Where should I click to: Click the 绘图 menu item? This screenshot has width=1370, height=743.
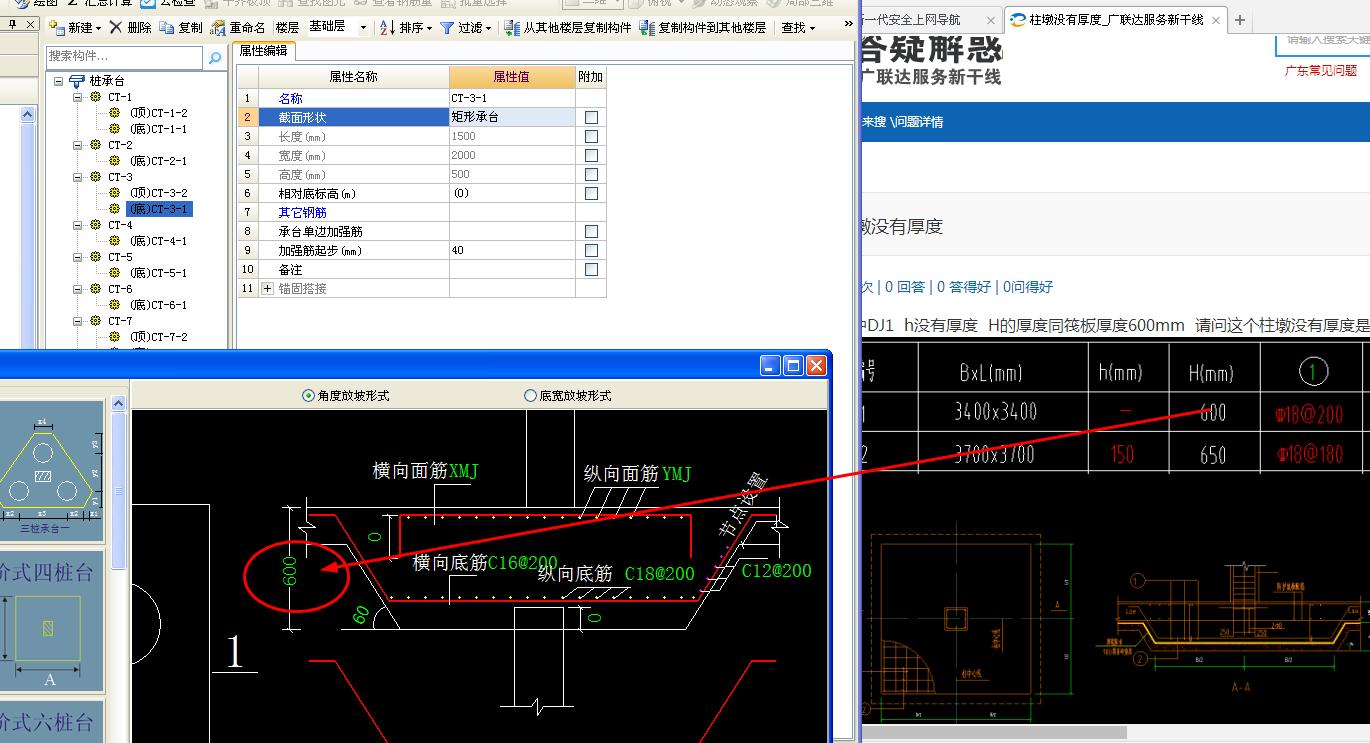point(37,3)
